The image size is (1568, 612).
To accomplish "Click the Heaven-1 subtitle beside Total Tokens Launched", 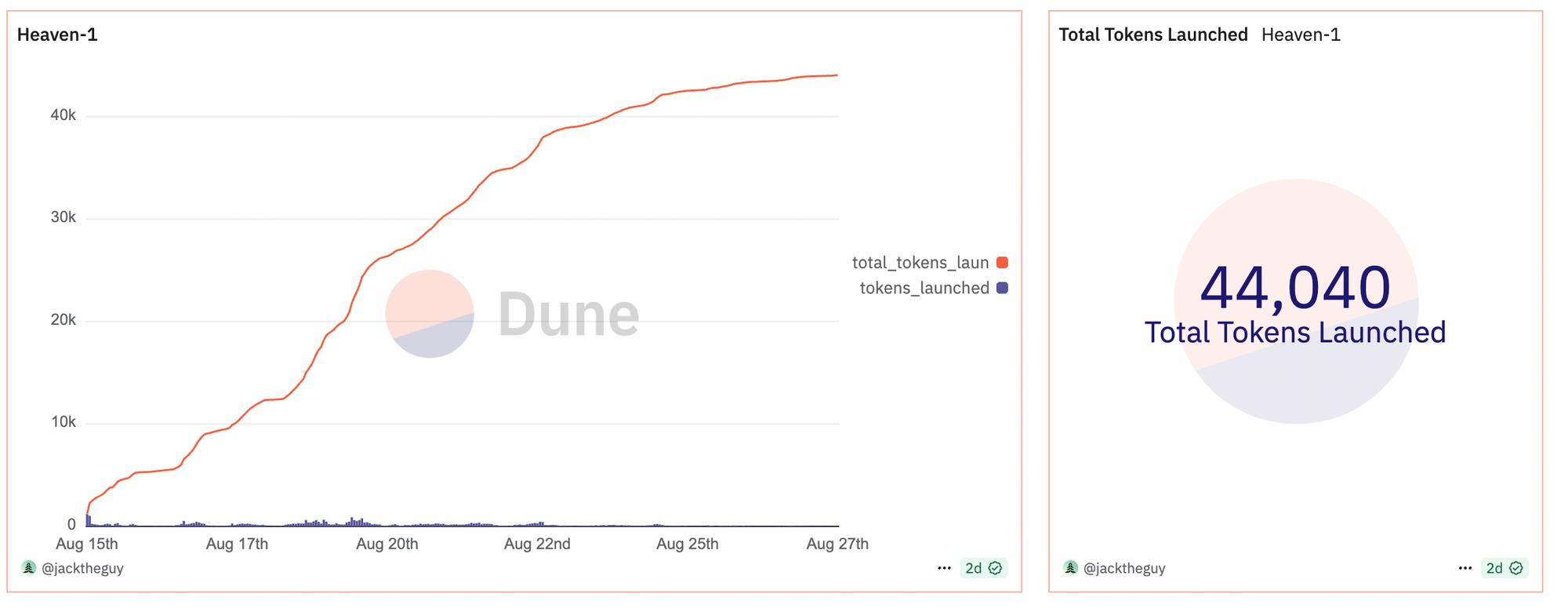I will [1301, 35].
